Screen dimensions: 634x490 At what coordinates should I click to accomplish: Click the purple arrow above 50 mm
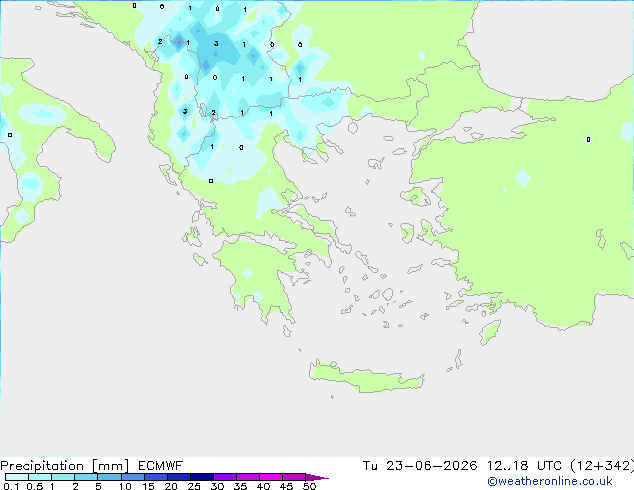(317, 477)
